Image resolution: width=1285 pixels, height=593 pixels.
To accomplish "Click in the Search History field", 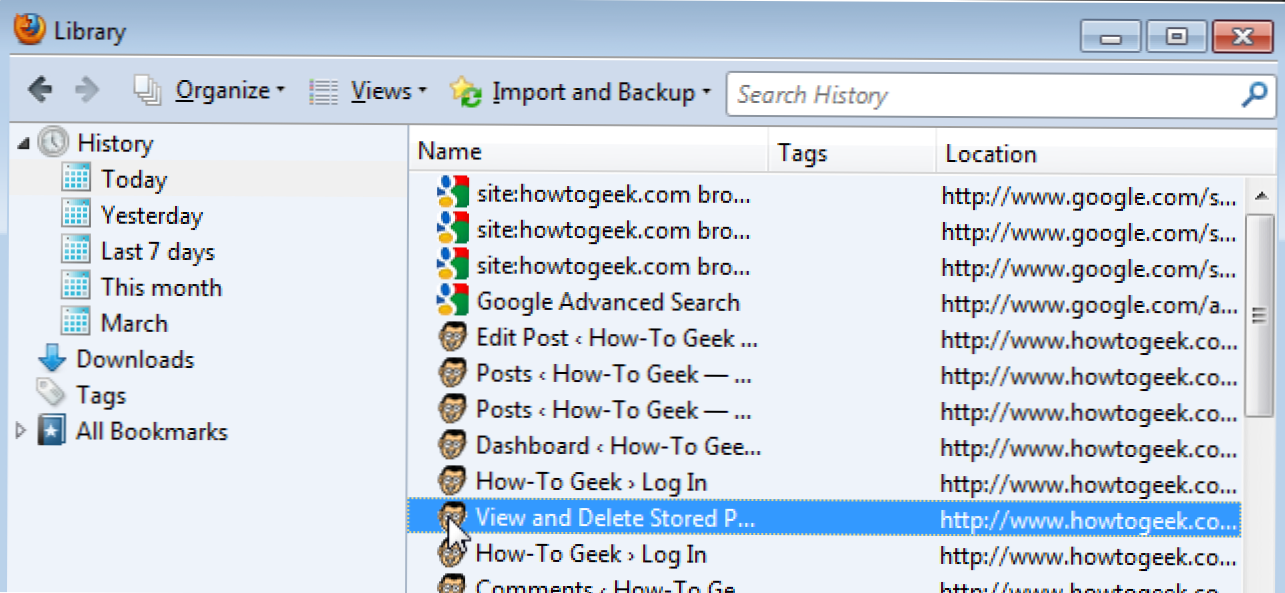I will tap(980, 95).
